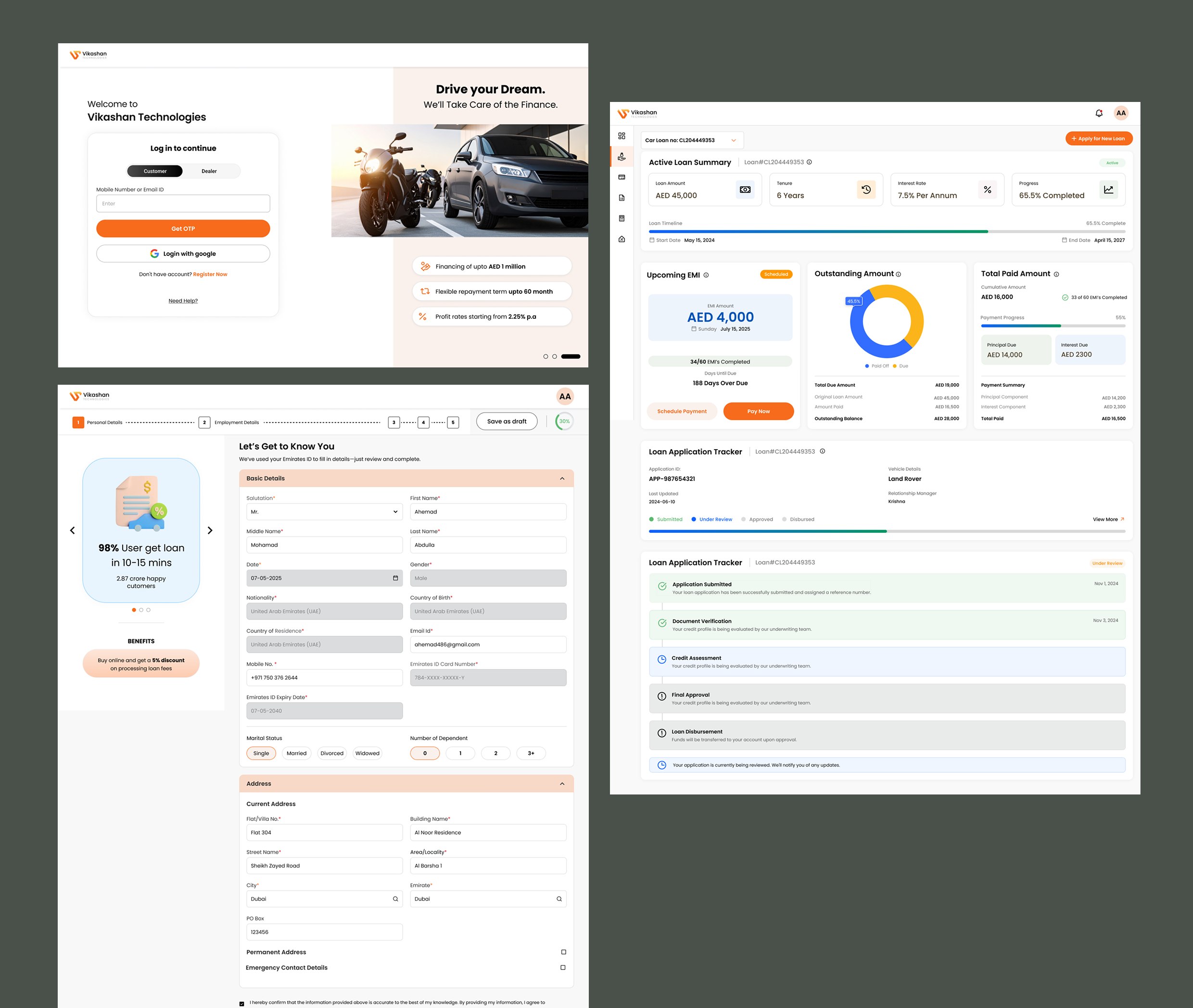
Task: Click the Interest Rate percent icon
Action: pos(987,189)
